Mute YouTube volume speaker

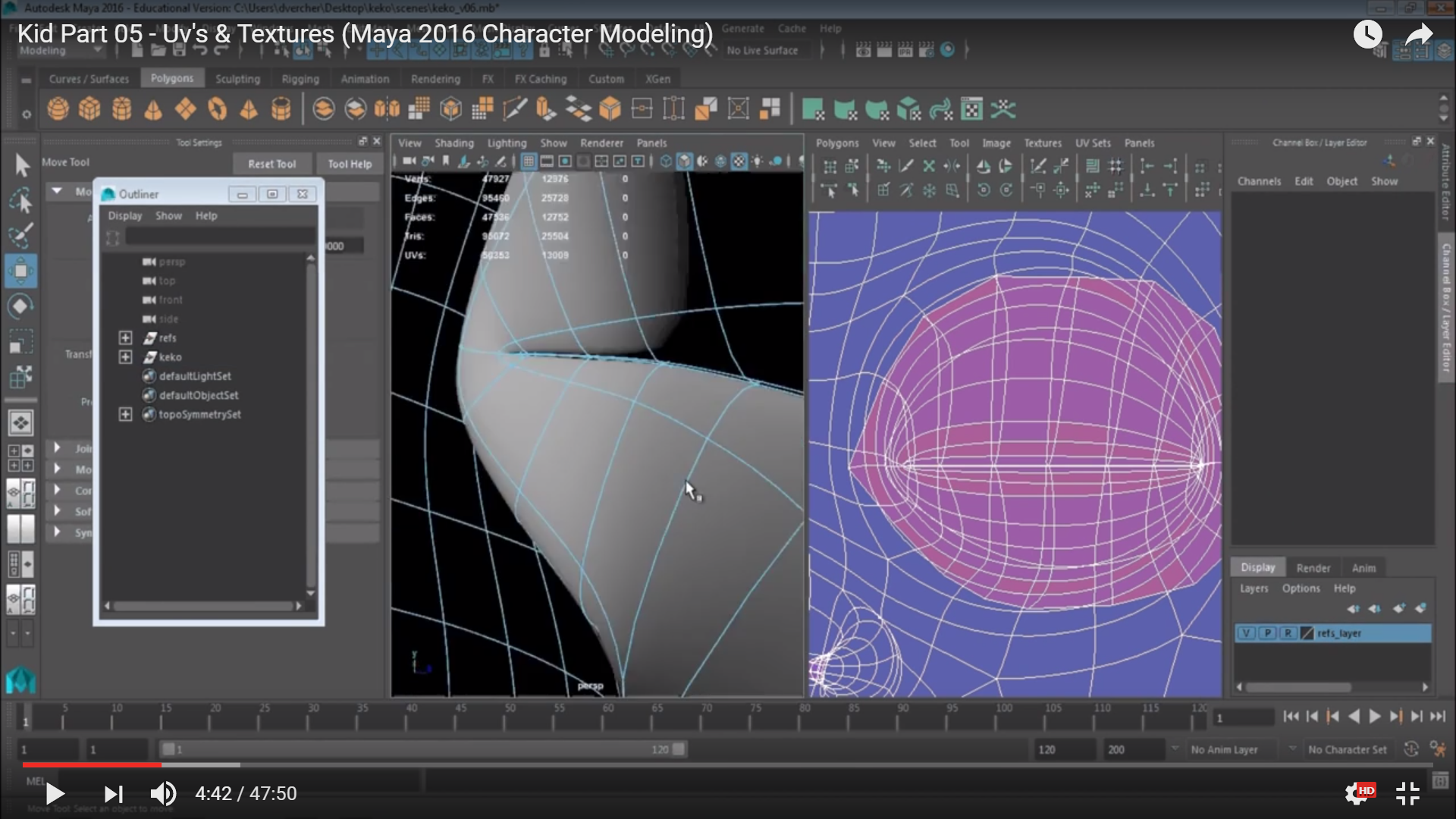pos(163,794)
